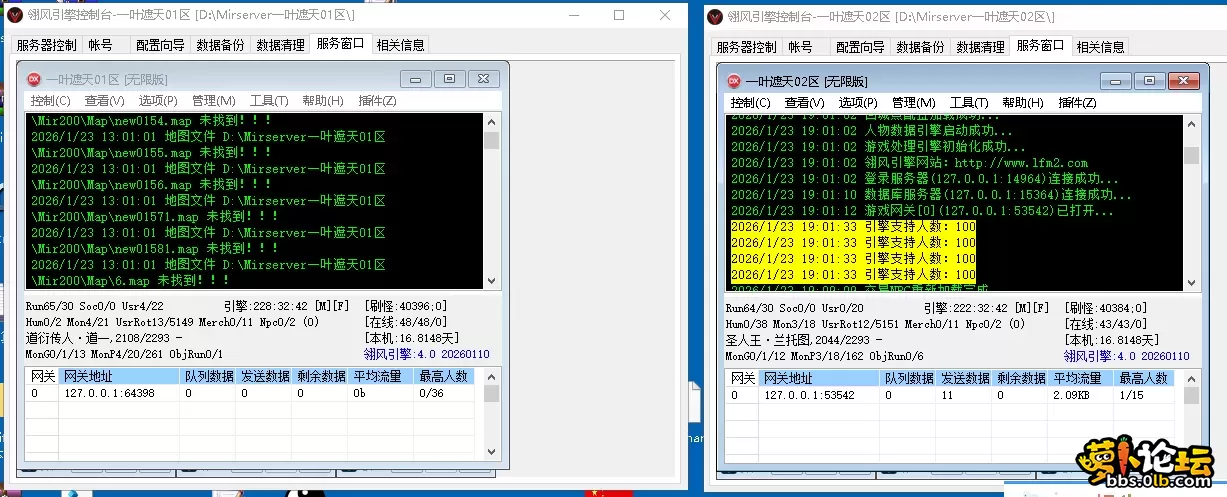Close the 一叶遮天02区 [无限版] inner window
This screenshot has height=497, width=1227.
point(1183,81)
